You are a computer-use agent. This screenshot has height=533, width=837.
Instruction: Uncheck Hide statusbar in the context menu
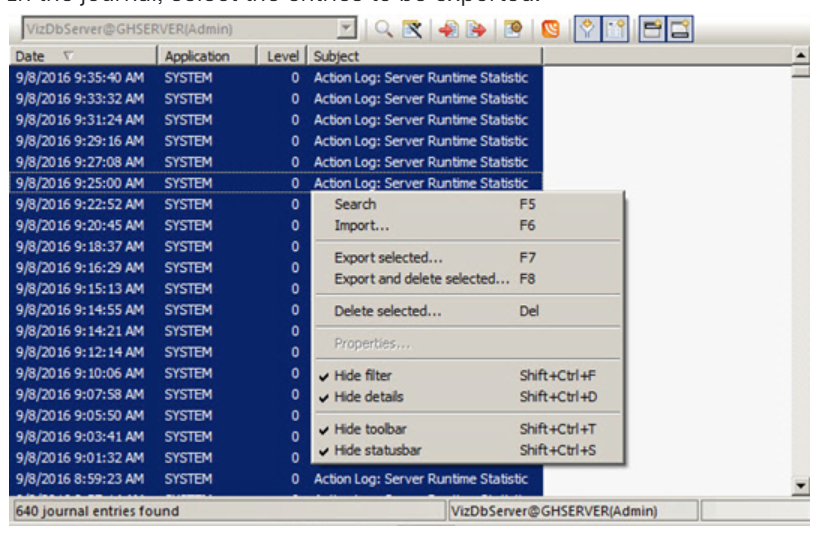click(468, 450)
